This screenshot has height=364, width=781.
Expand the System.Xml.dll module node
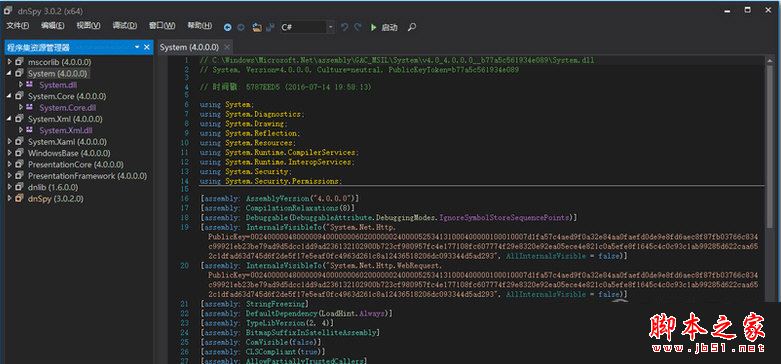(x=21, y=130)
